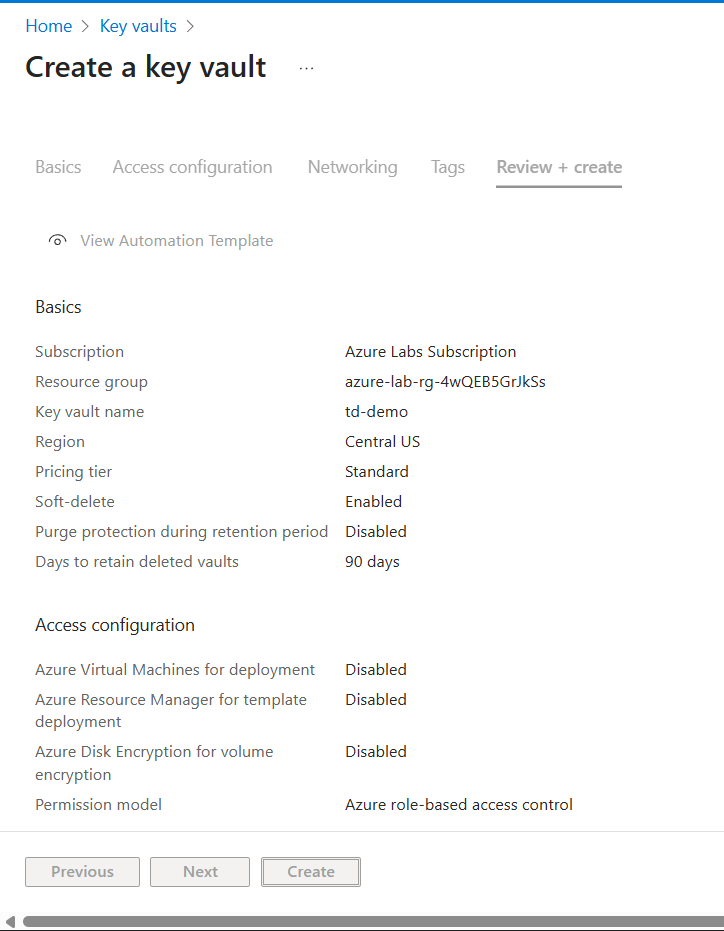Screen dimensions: 724x931
Task: Click the Create a key vault page title
Action: 146,67
